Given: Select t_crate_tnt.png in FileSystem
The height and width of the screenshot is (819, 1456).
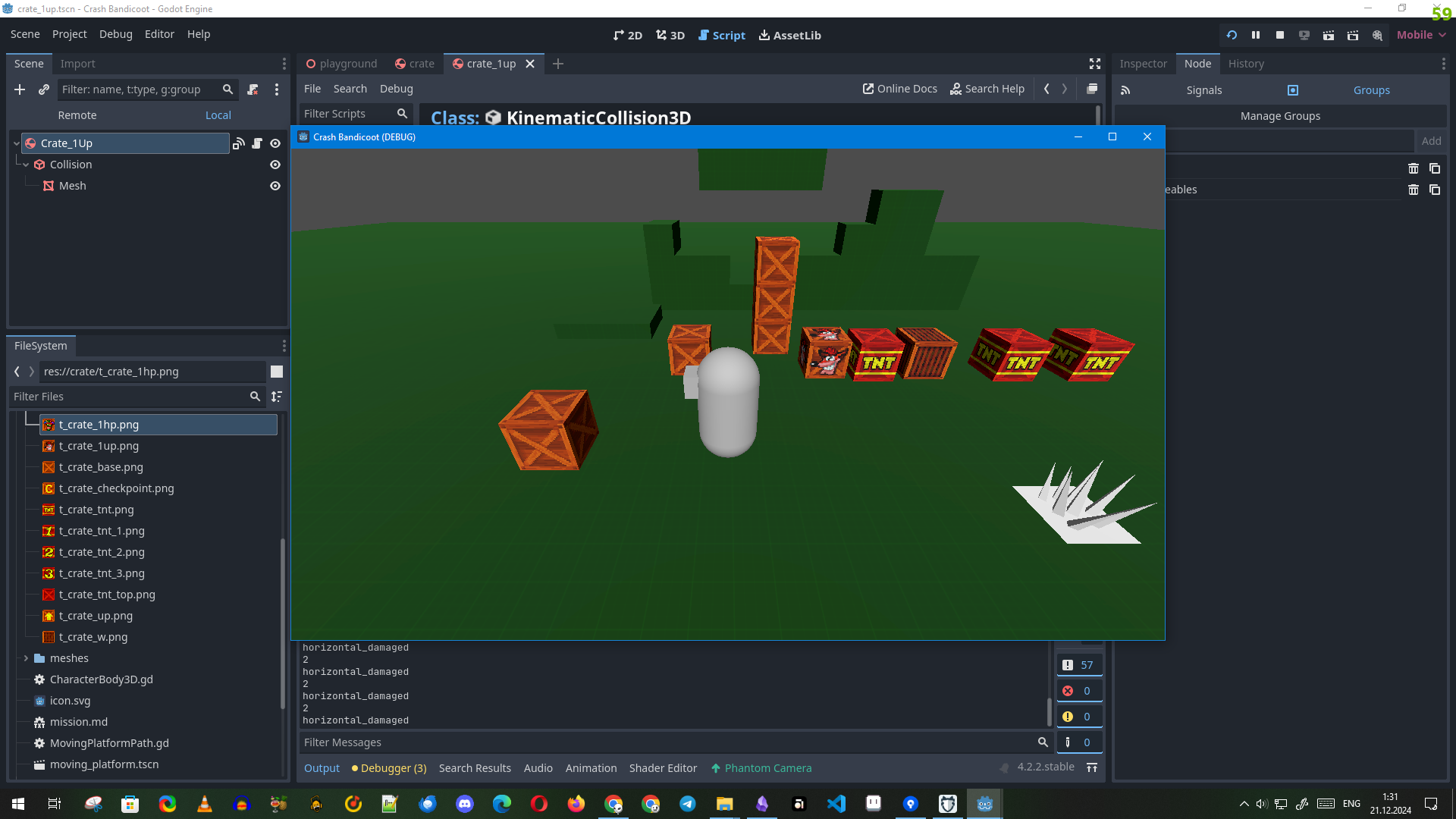Looking at the screenshot, I should point(96,510).
